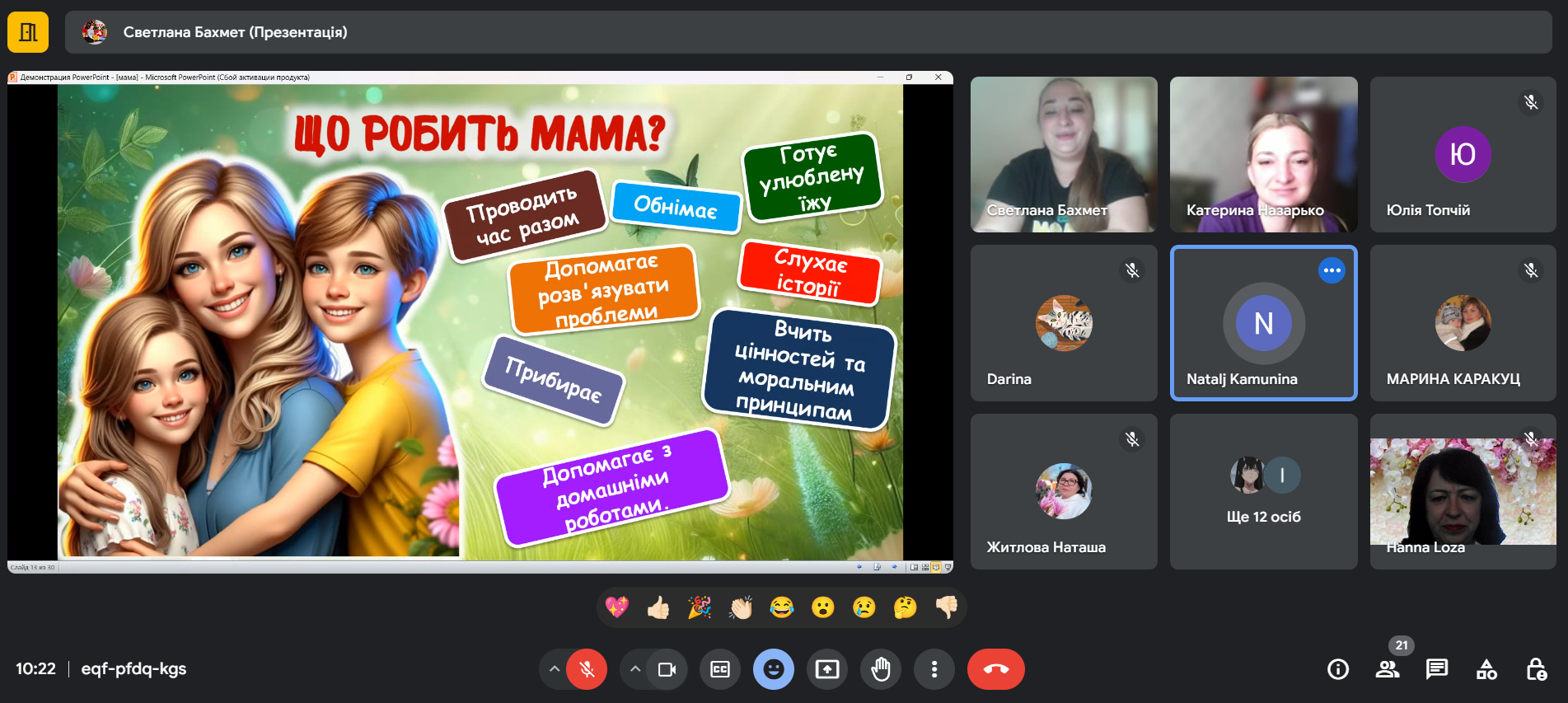Image resolution: width=1568 pixels, height=703 pixels.
Task: Open the participants list showing 21 people
Action: pyautogui.click(x=1388, y=669)
